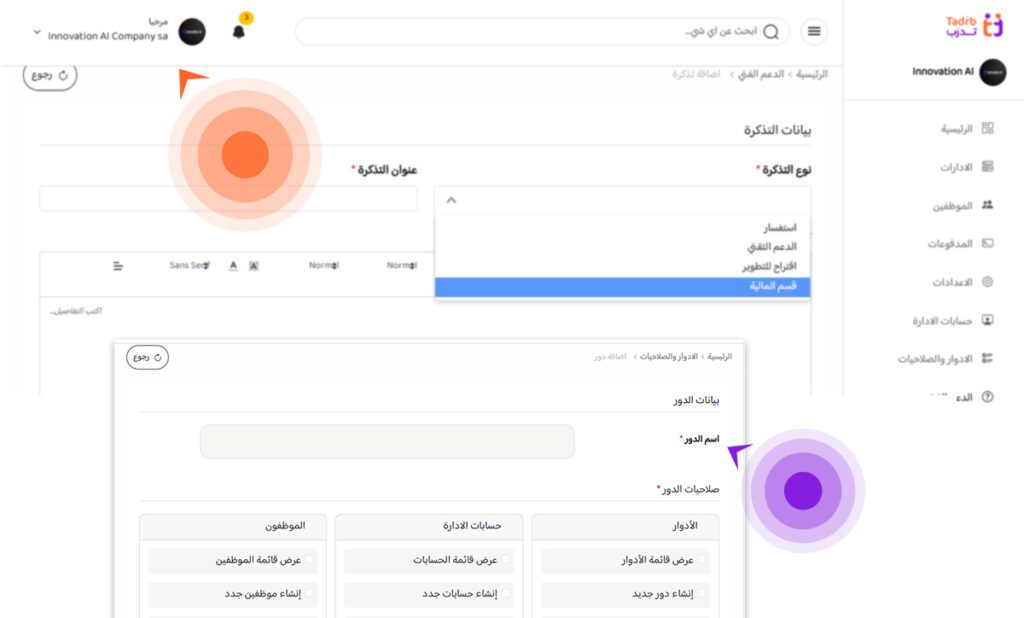1024x618 pixels.
Task: Go to الرئيسية in the ticket page breadcrumb
Action: tap(812, 74)
